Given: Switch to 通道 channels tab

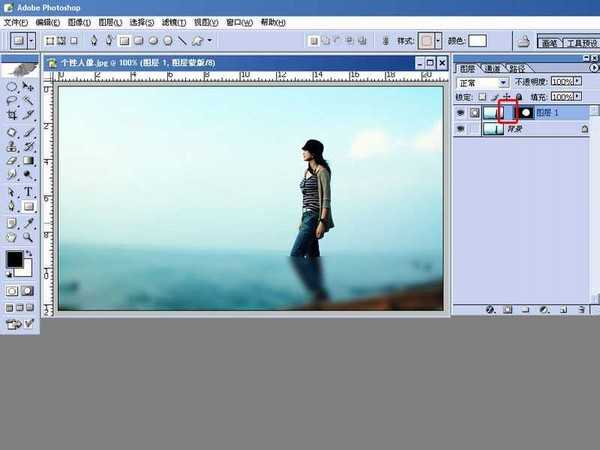Looking at the screenshot, I should [492, 68].
